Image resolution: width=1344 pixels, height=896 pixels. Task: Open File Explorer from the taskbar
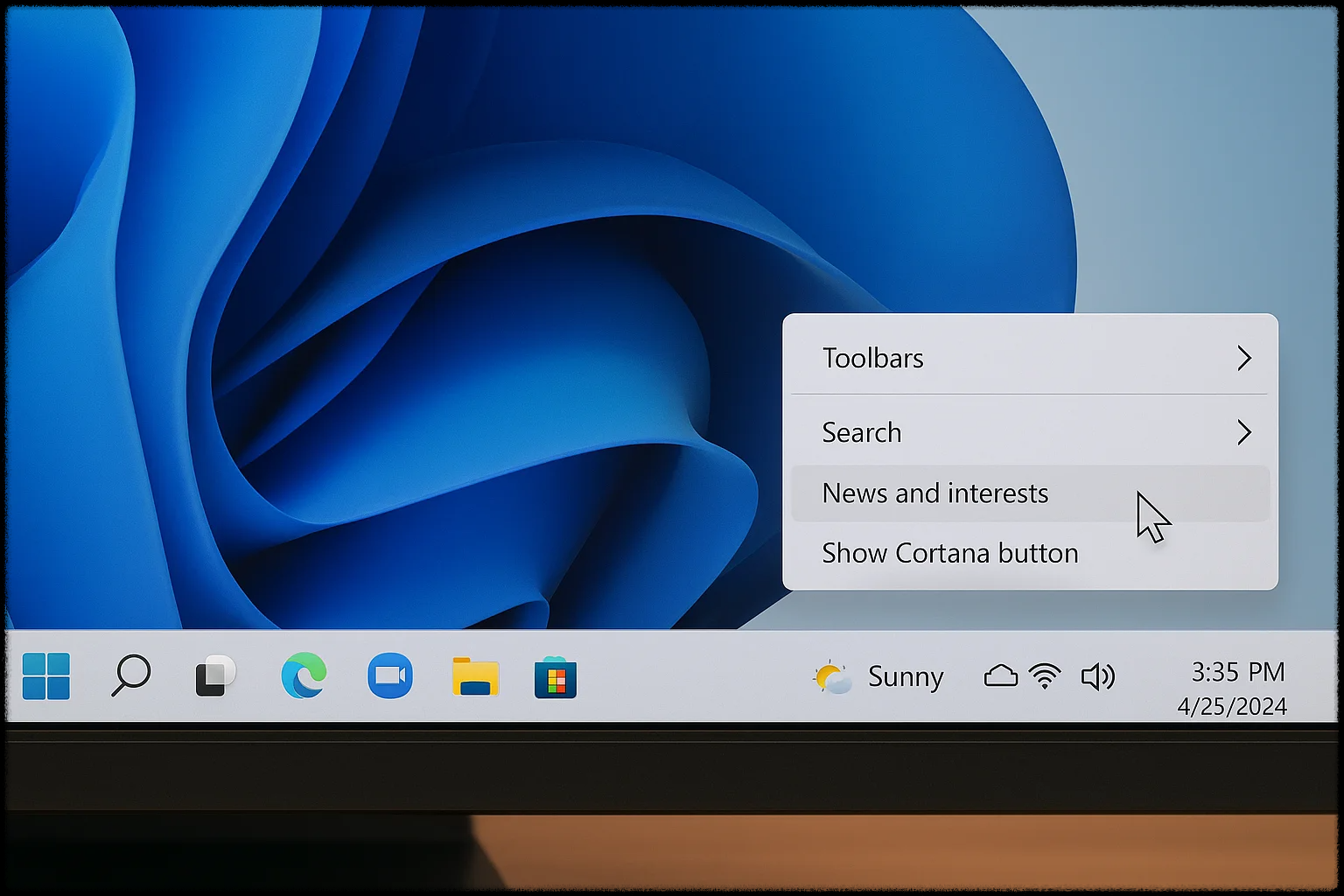[476, 676]
